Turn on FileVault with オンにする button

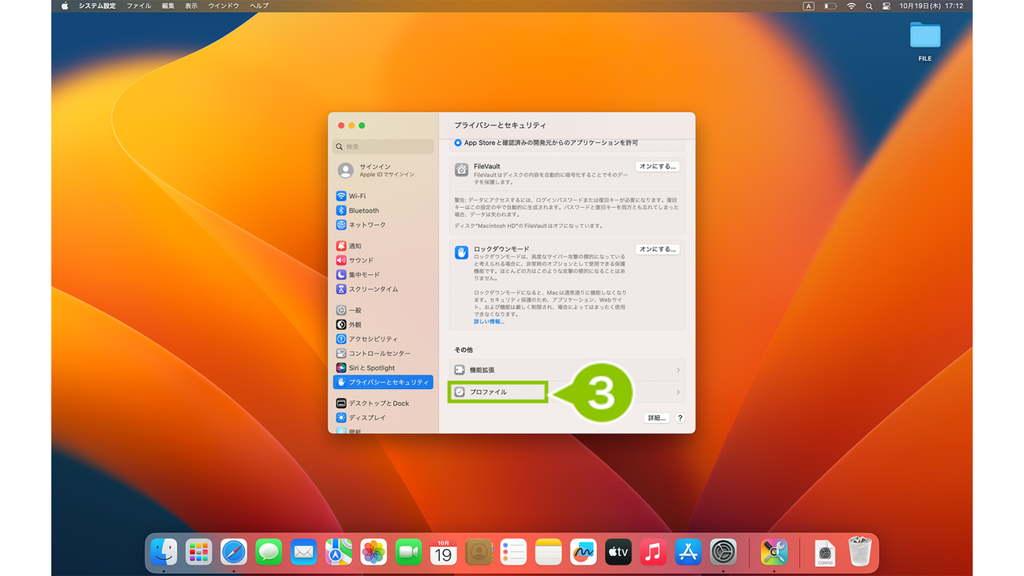(x=658, y=167)
